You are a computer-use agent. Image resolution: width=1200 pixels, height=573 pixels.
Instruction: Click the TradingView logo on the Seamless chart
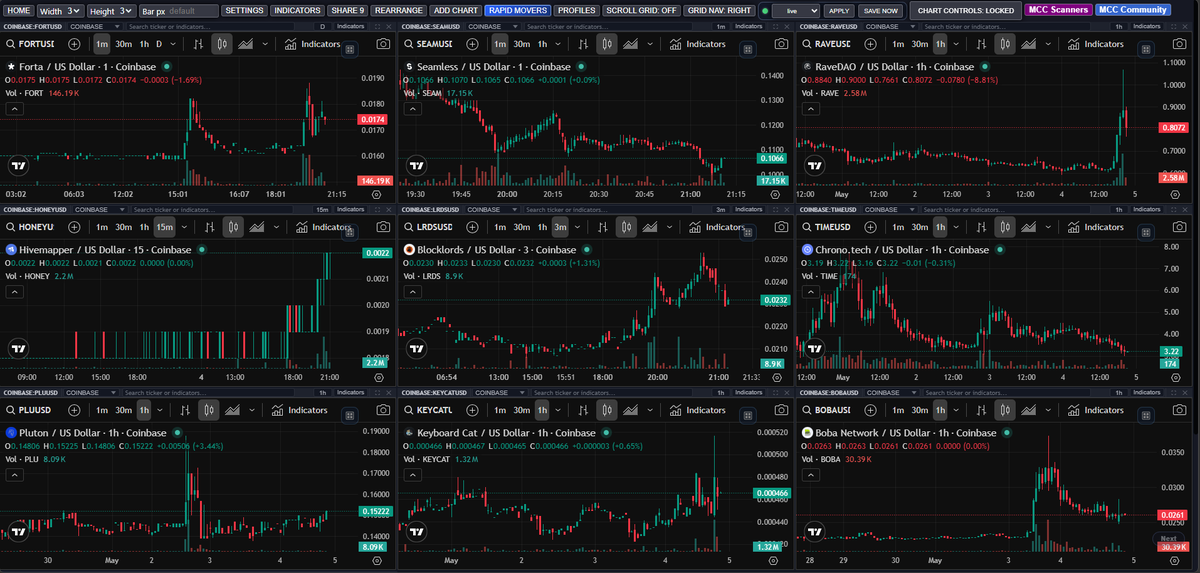[x=416, y=166]
